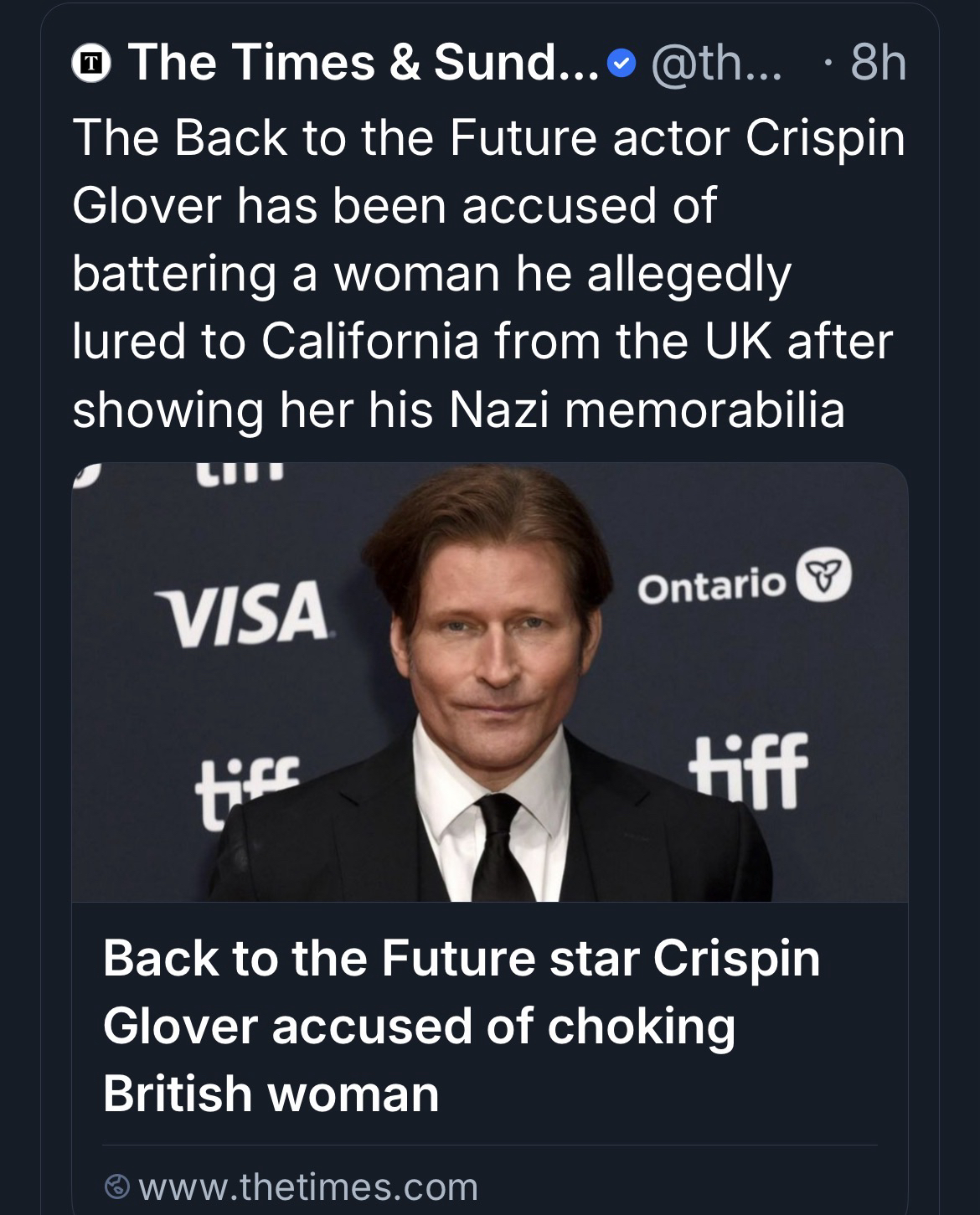Click "Nazi memorabilia" in the tweet text
980x1215 pixels.
point(647,409)
